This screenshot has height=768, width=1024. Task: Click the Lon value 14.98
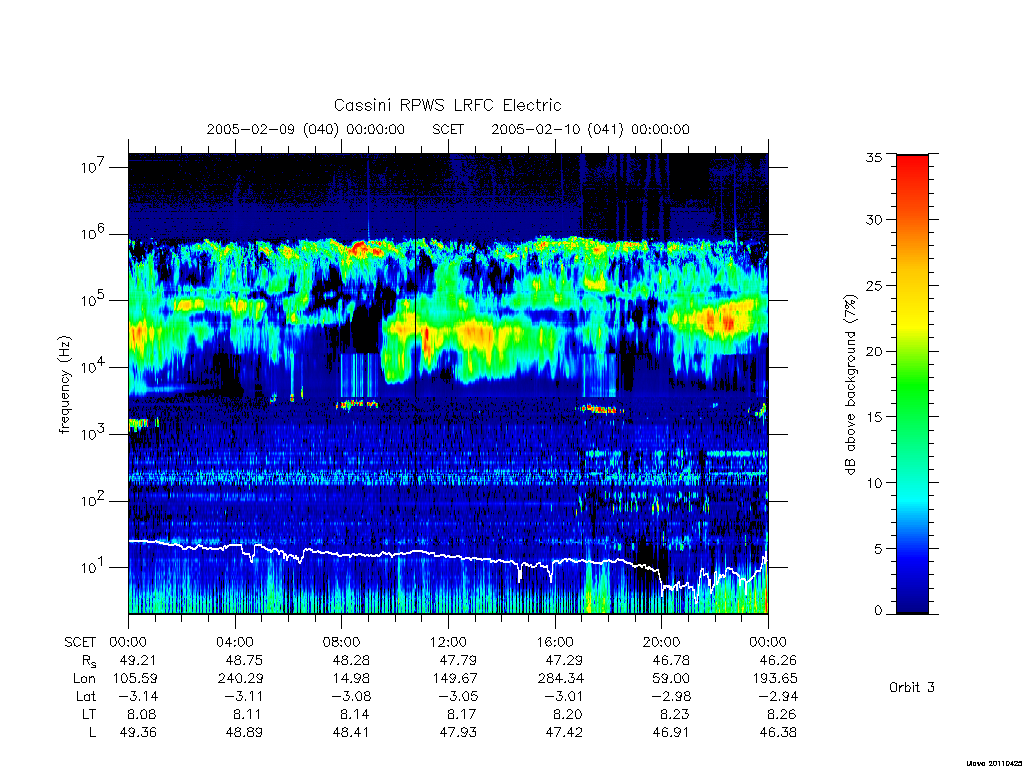351,679
